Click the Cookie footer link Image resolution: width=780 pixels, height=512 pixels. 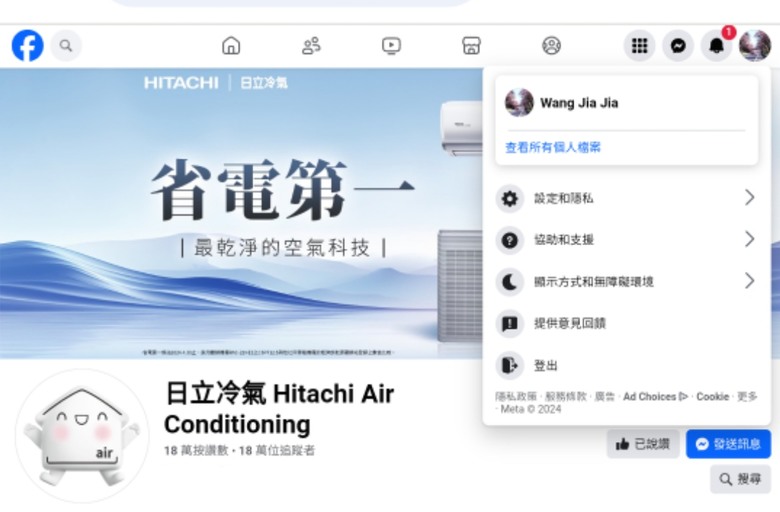[x=712, y=397]
